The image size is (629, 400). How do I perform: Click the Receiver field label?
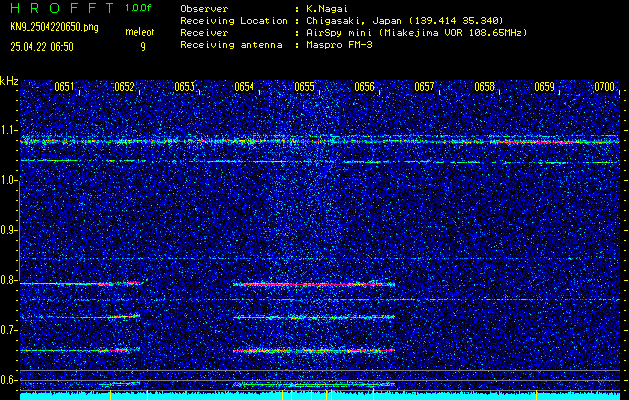click(204, 32)
